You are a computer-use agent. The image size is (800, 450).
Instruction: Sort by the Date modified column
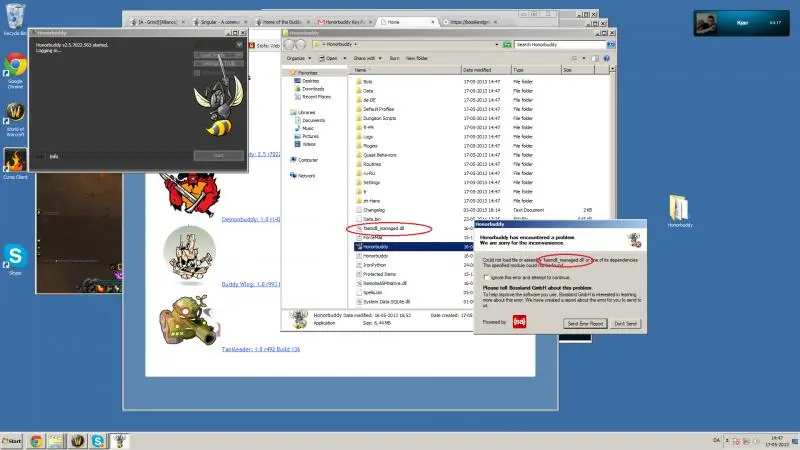click(485, 70)
